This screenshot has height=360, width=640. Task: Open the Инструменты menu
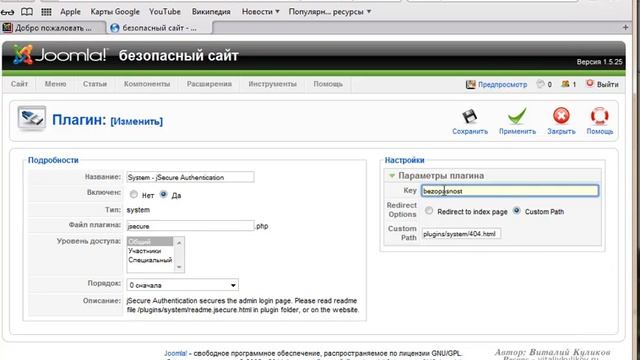click(272, 84)
